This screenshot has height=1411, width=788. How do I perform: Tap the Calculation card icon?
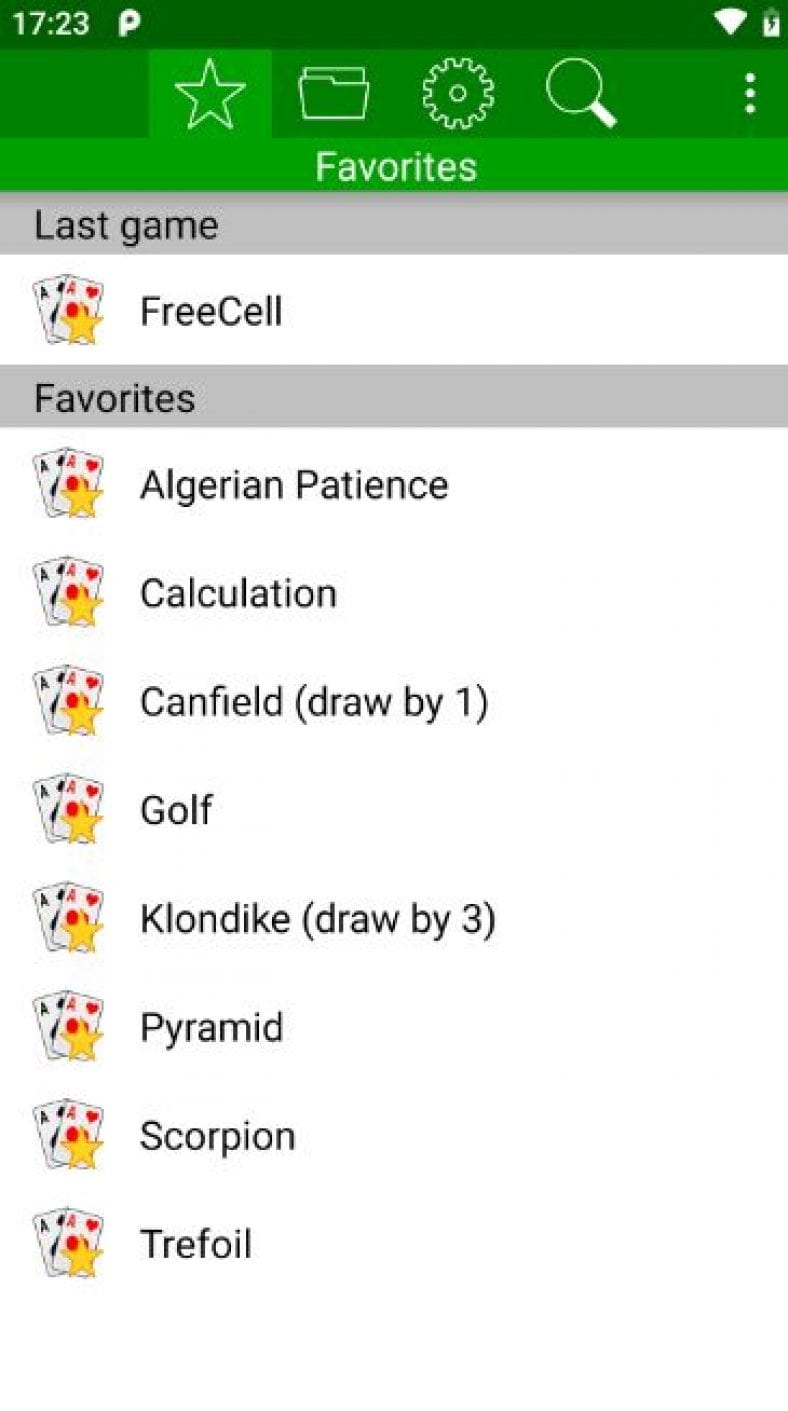[x=68, y=593]
